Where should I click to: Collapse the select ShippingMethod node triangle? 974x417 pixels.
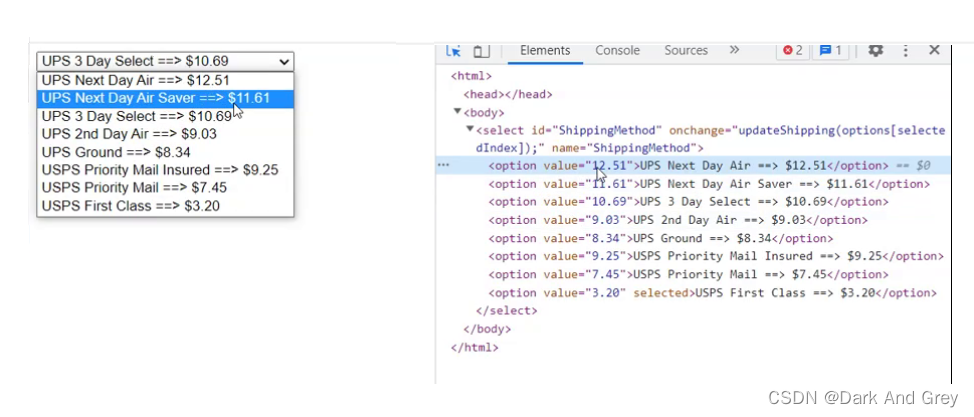click(470, 129)
